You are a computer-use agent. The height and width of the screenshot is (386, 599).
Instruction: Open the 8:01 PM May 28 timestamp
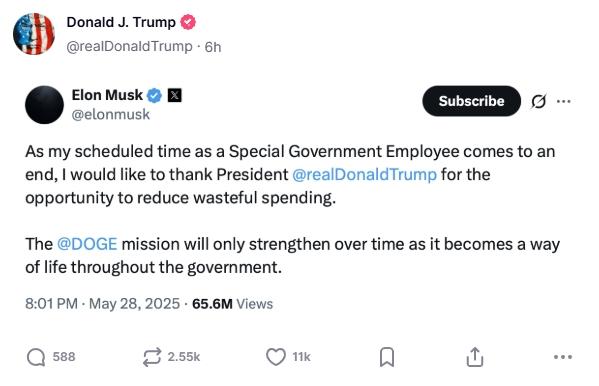[x=102, y=304]
